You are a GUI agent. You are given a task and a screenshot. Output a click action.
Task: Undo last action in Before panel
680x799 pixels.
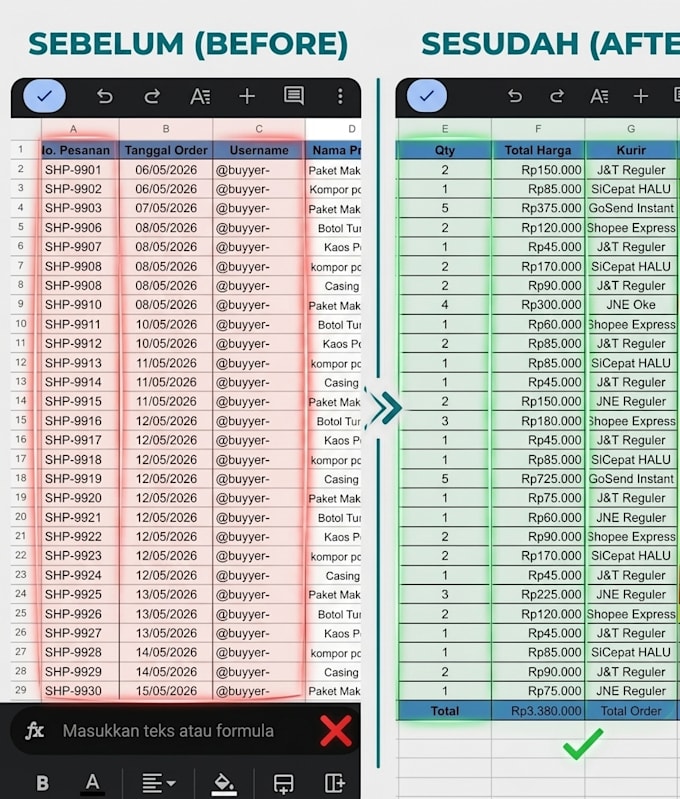click(104, 96)
